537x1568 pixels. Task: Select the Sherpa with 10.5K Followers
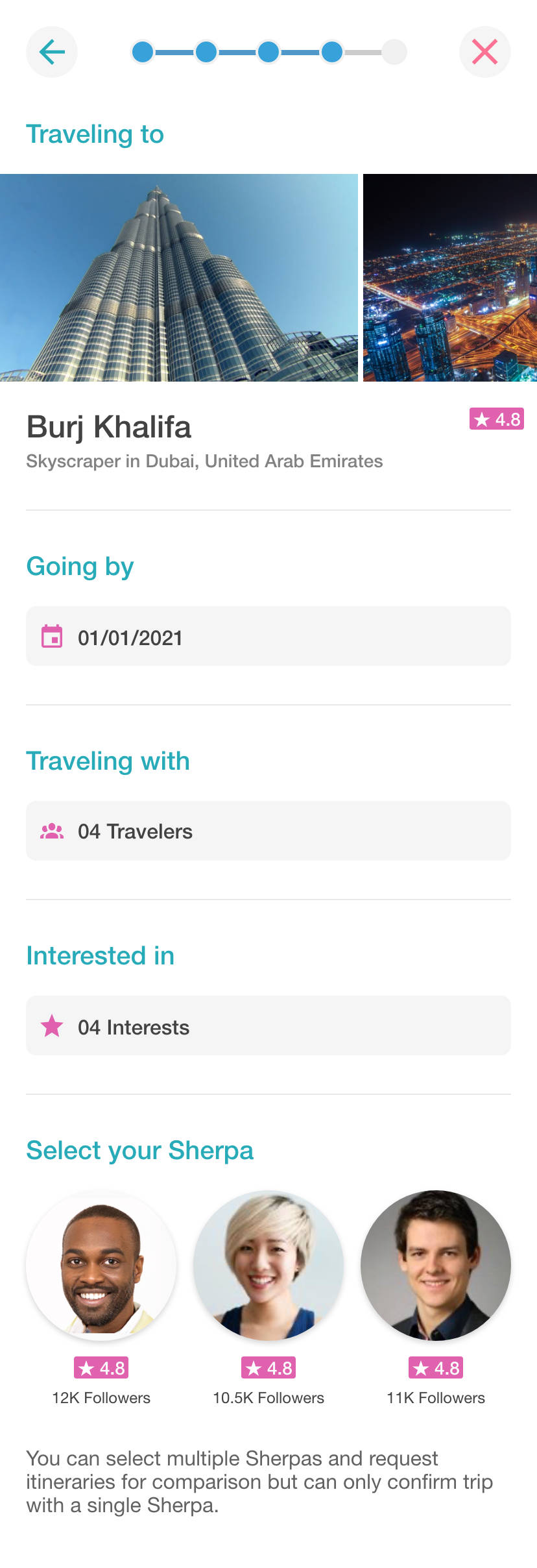click(268, 1266)
